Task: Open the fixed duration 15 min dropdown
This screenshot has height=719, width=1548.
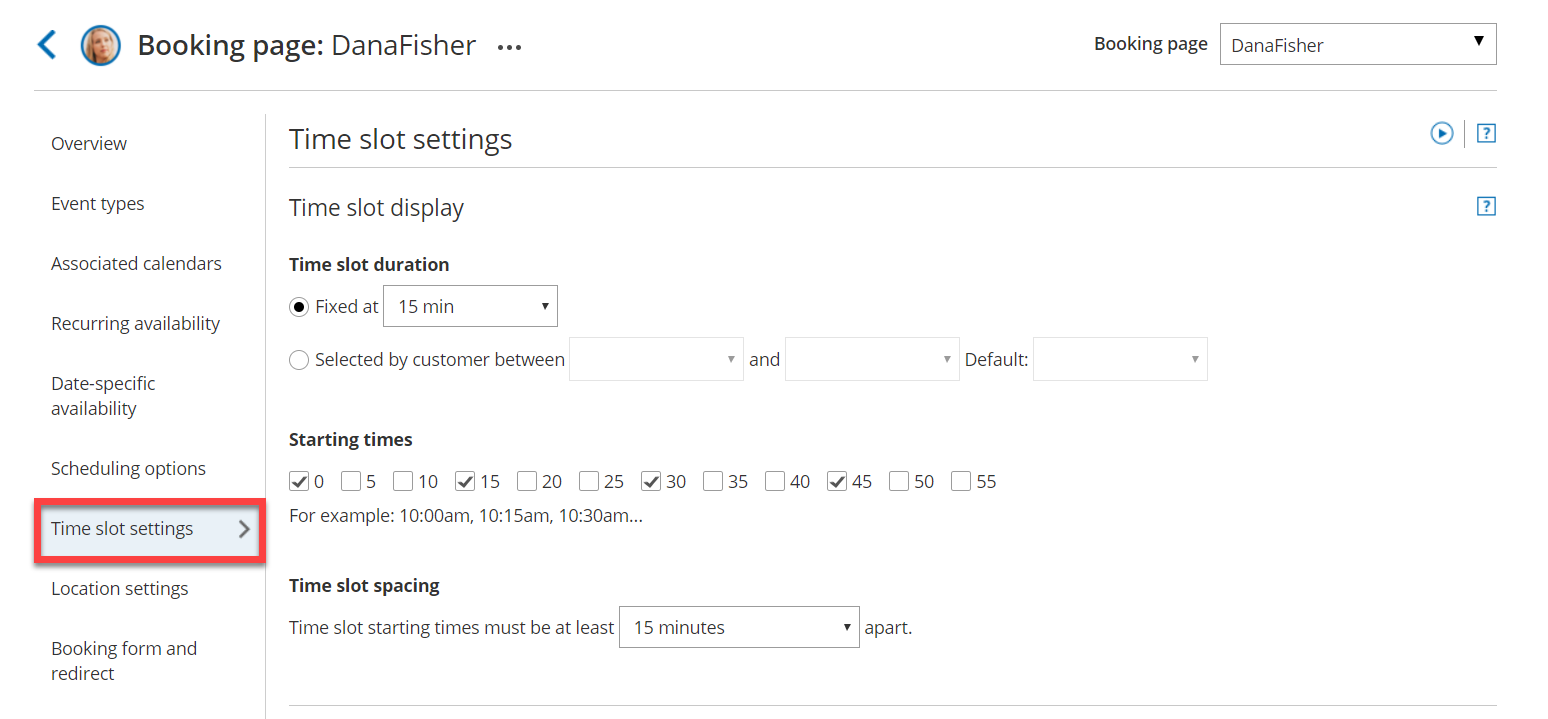Action: click(470, 307)
